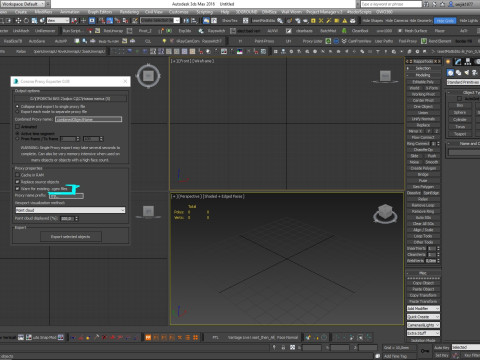The height and width of the screenshot is (360, 480).
Task: Toggle Warn for existing .cgeo files checkbox
Action: tap(18, 189)
